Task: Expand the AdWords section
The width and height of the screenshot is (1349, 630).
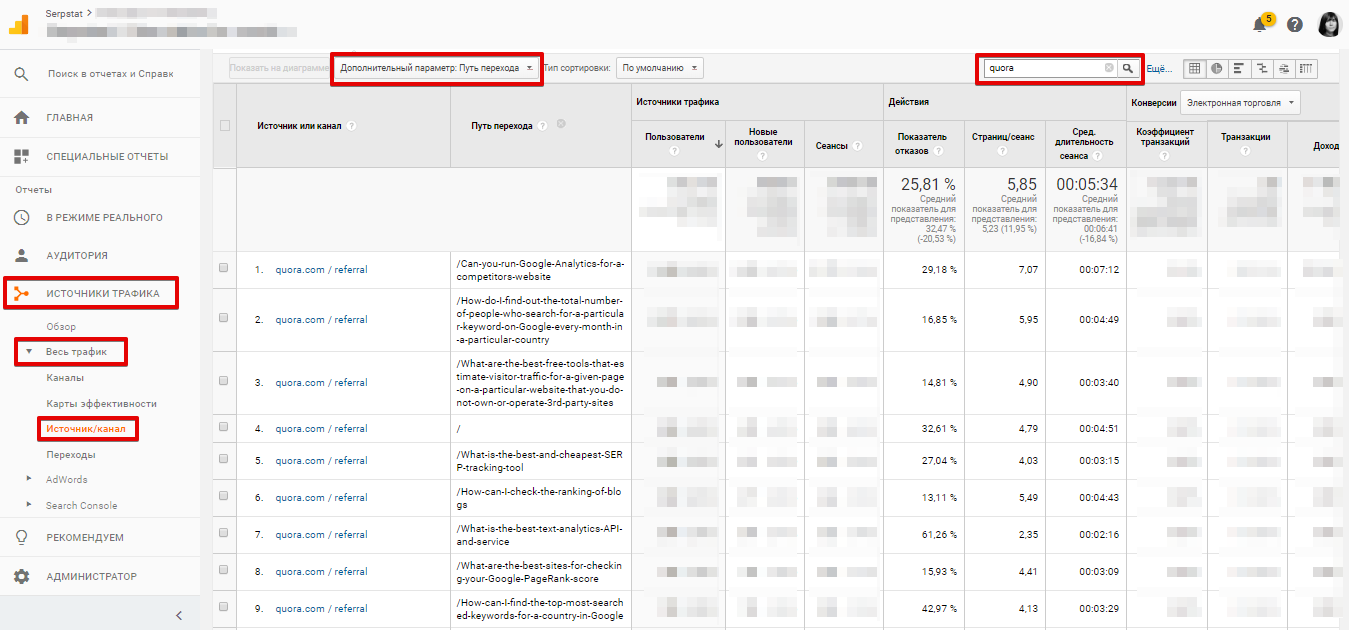Action: [x=29, y=479]
